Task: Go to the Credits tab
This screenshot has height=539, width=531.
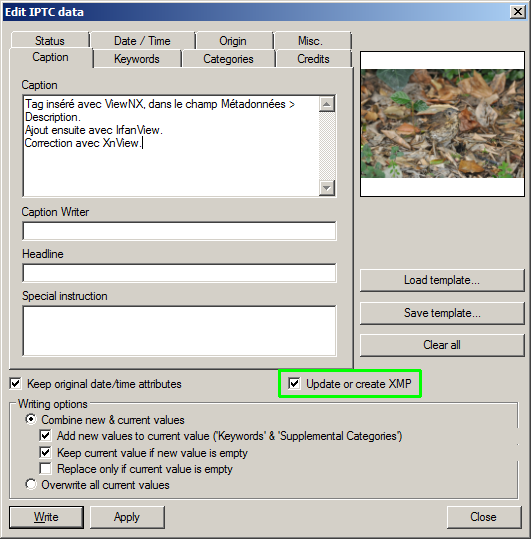Action: 313,59
